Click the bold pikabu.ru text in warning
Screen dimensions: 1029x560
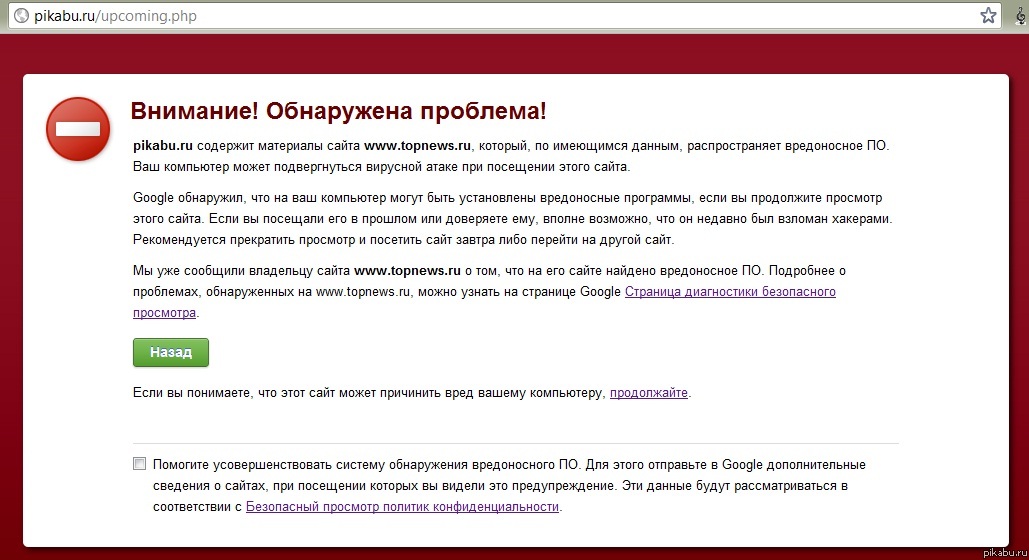tap(163, 146)
